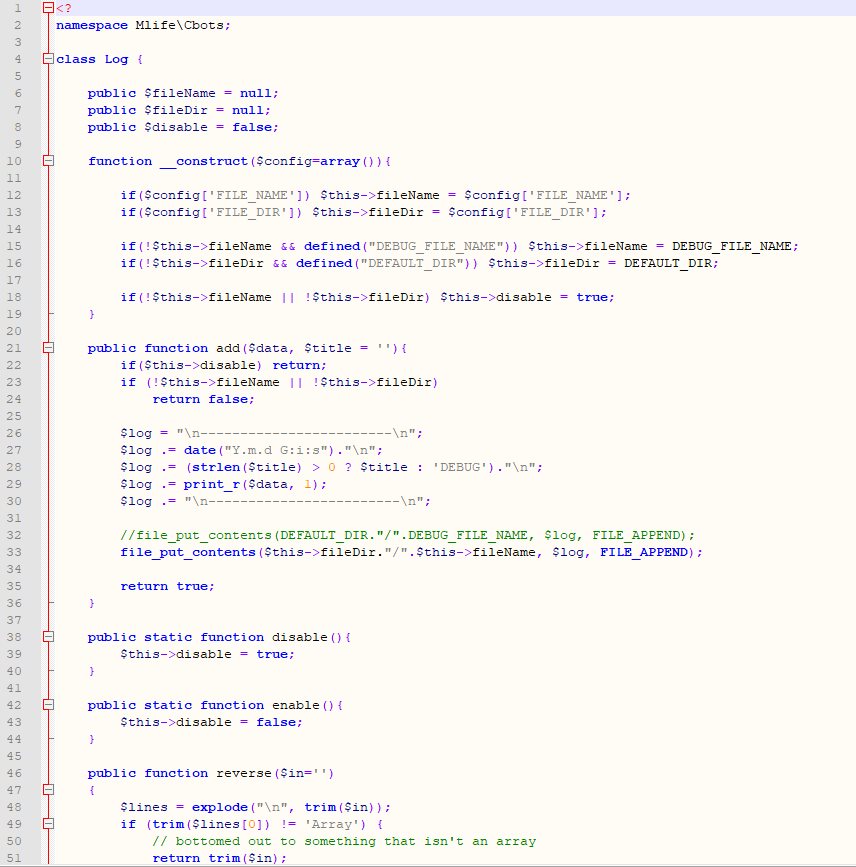Click line number 51 in the gutter
This screenshot has width=856, height=867.
click(x=14, y=858)
